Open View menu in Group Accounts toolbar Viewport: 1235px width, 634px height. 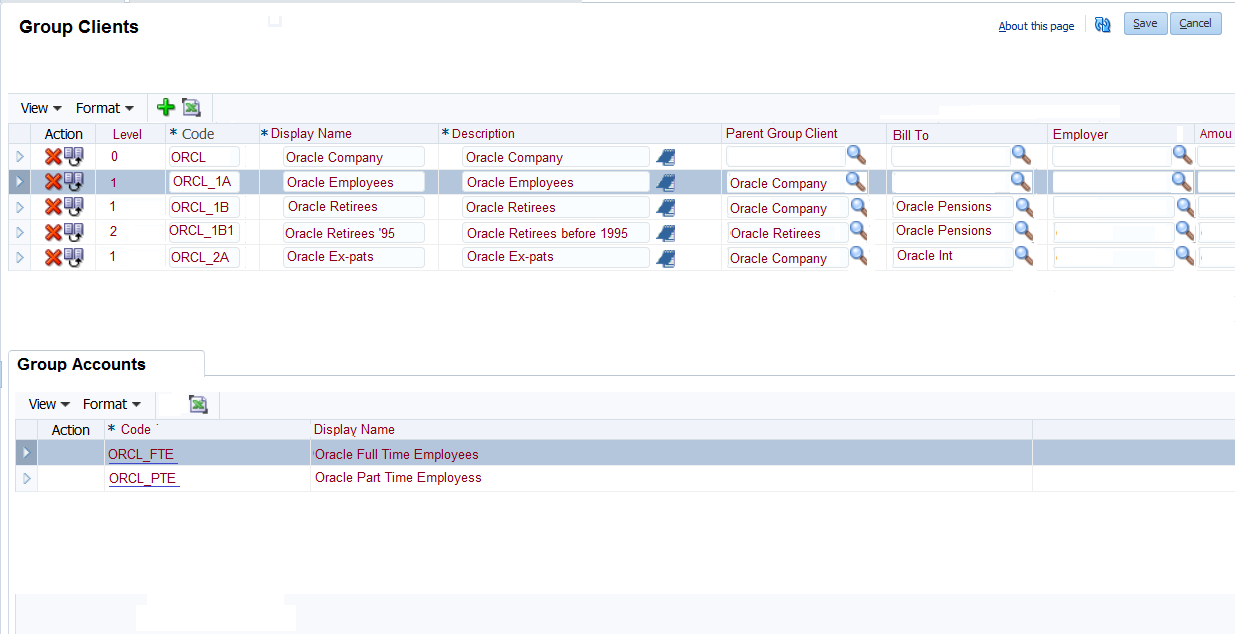click(49, 404)
